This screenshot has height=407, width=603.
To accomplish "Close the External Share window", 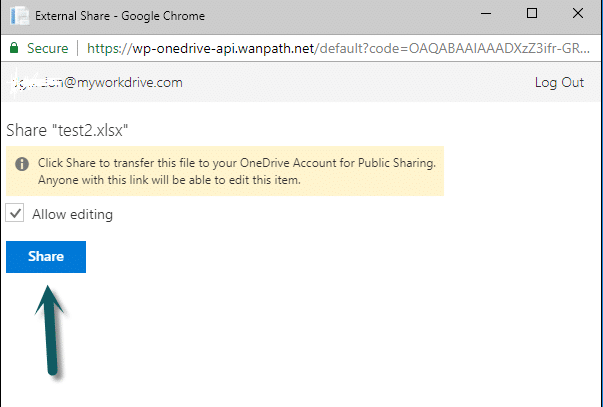I will click(578, 15).
